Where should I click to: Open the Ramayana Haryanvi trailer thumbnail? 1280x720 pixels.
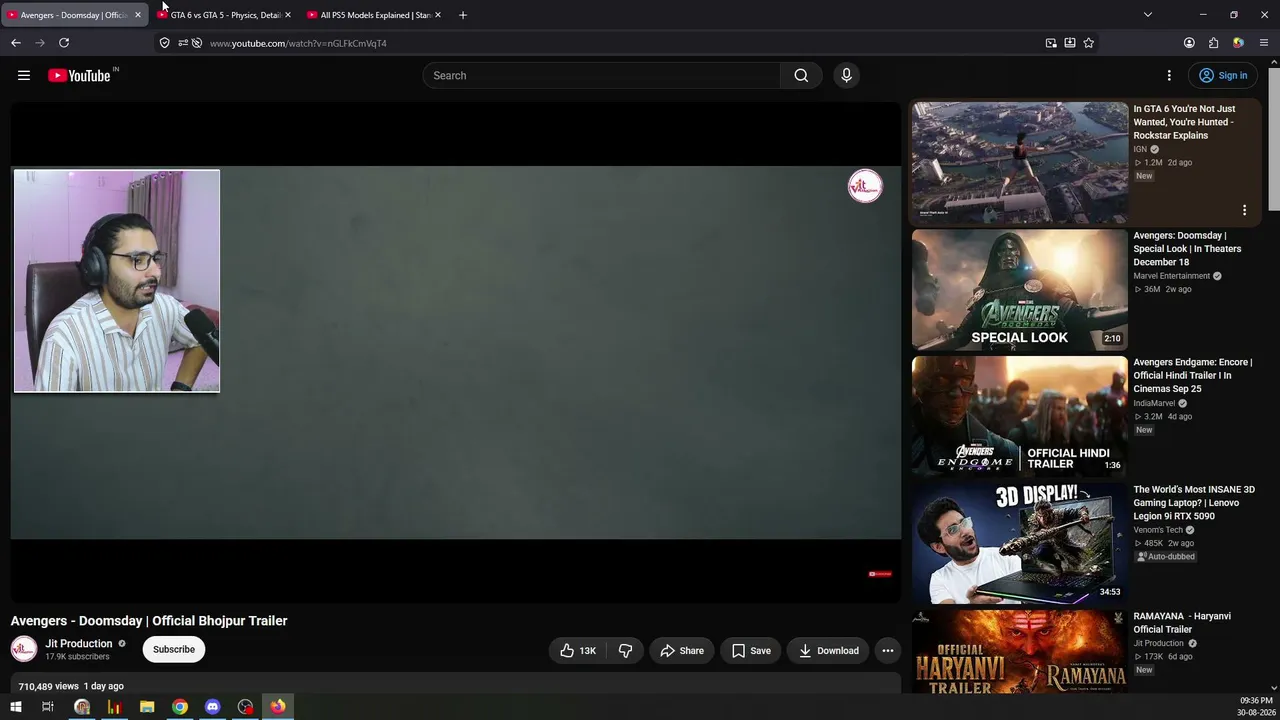(x=1019, y=652)
